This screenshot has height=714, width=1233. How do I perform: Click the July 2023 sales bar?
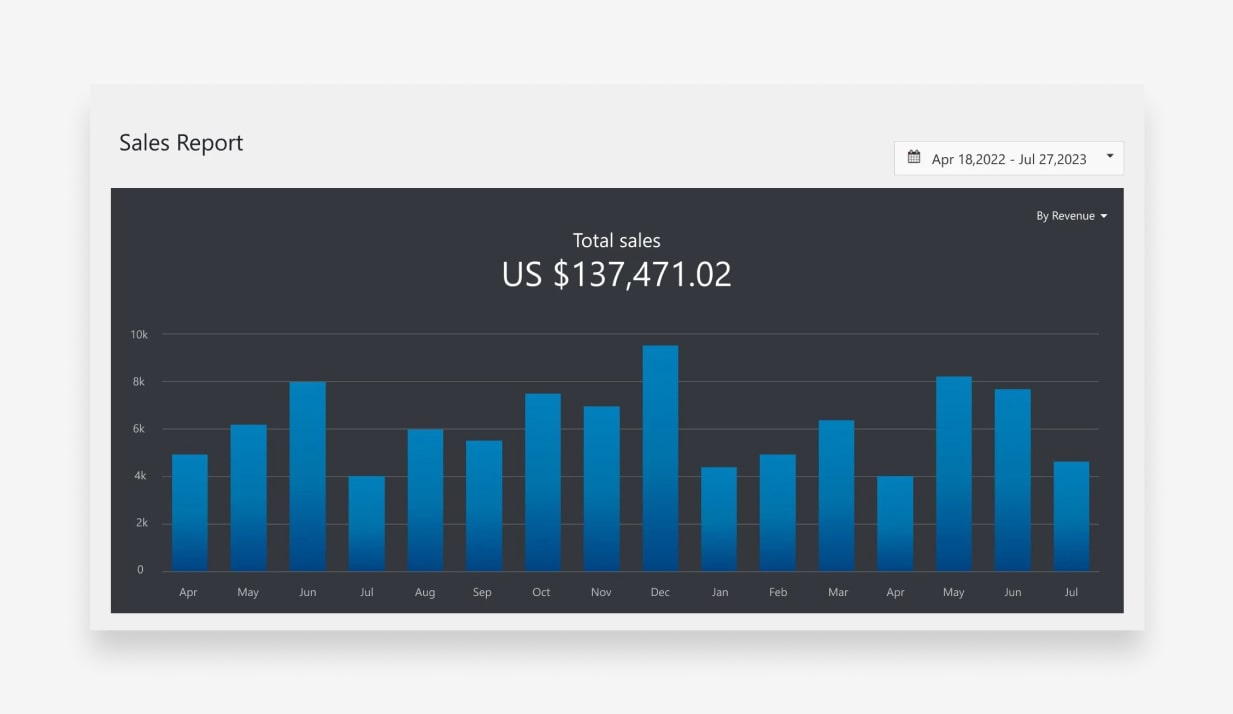1071,516
